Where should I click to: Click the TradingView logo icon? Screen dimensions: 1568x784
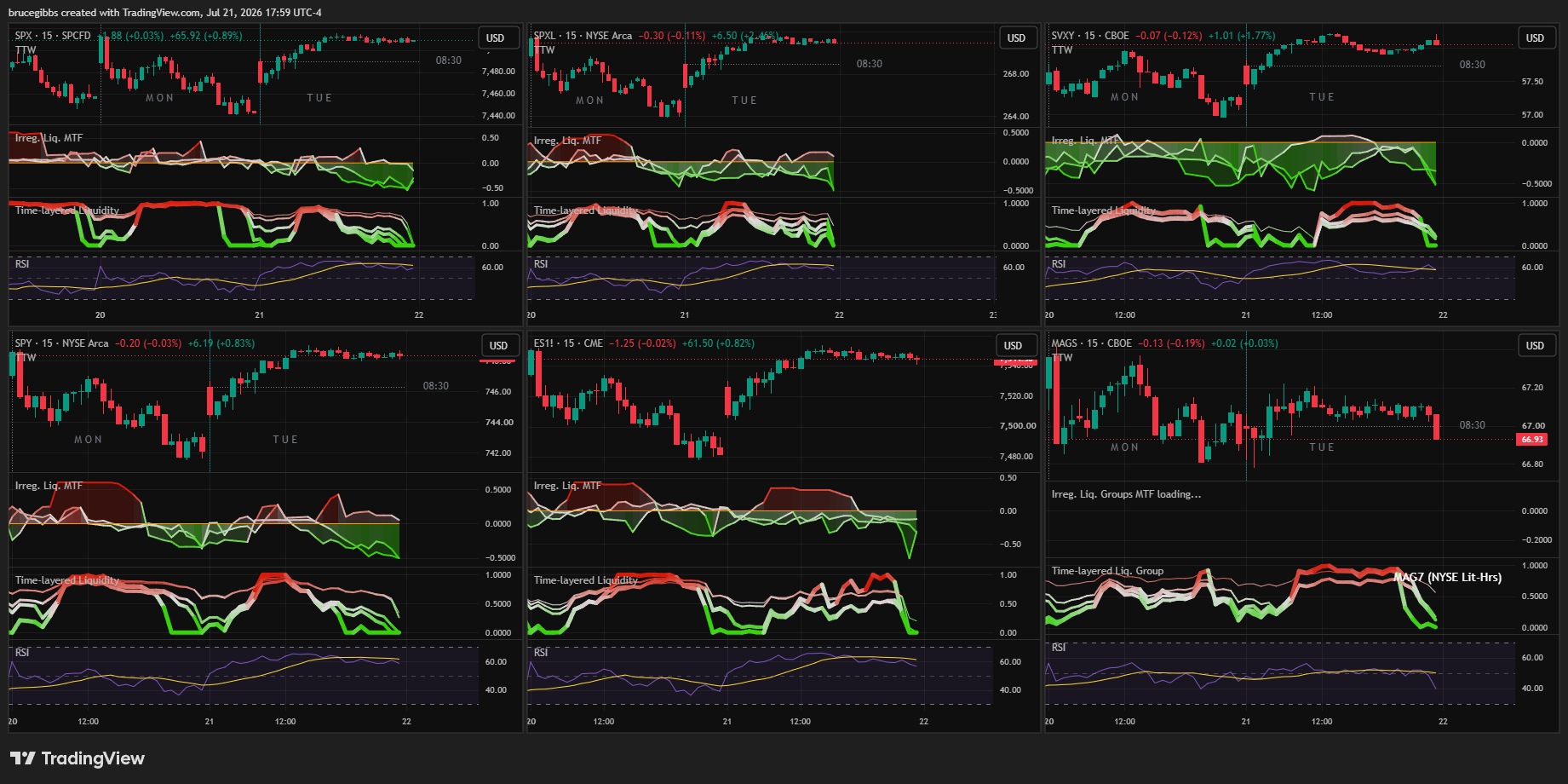[23, 758]
